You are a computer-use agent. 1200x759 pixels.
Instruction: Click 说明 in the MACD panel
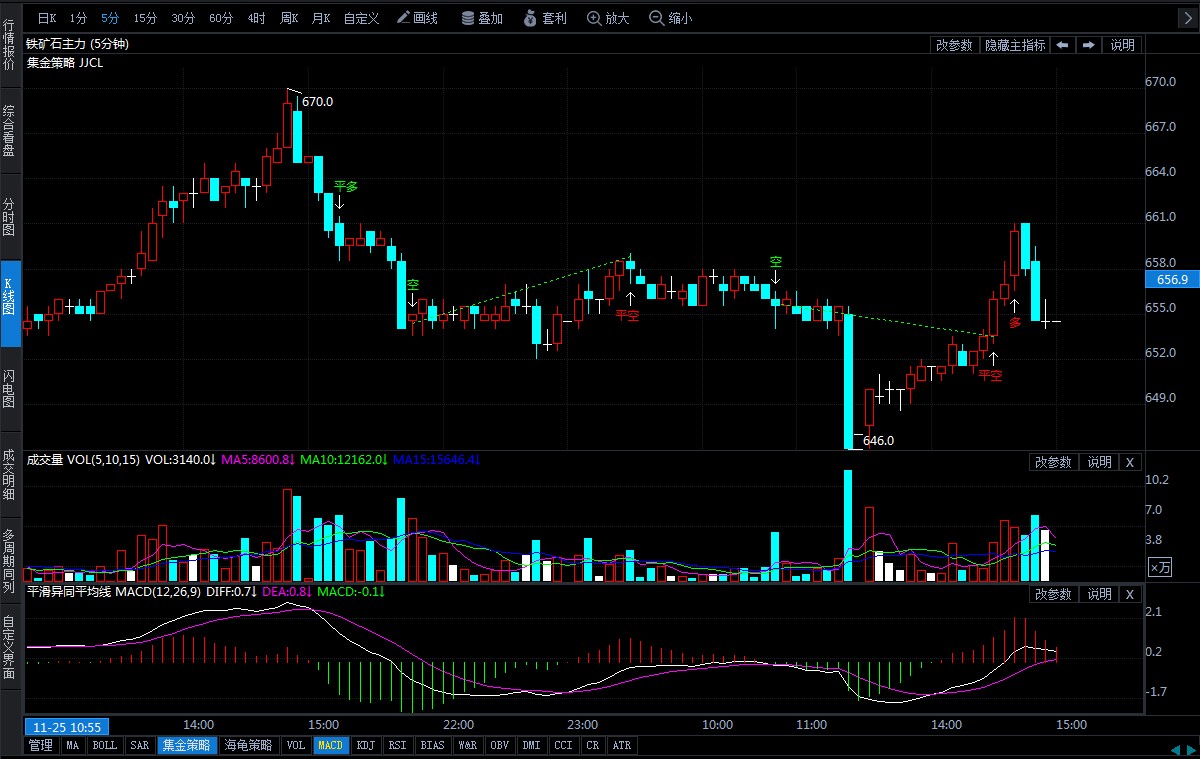pos(1100,594)
